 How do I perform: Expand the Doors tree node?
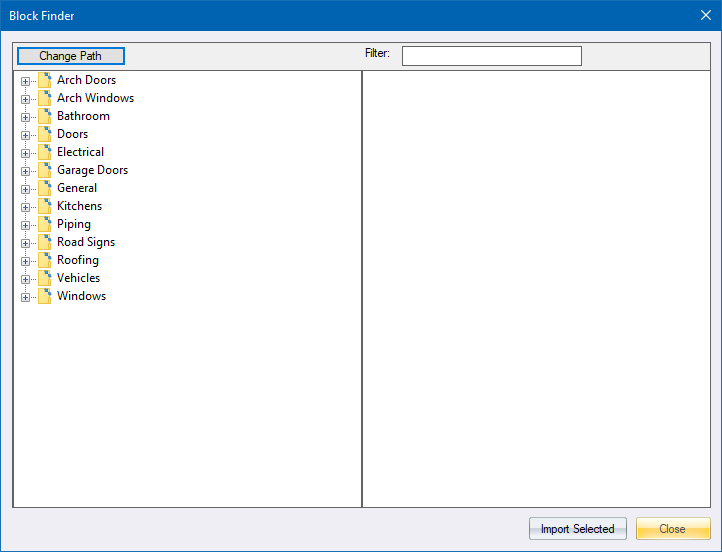pyautogui.click(x=26, y=135)
